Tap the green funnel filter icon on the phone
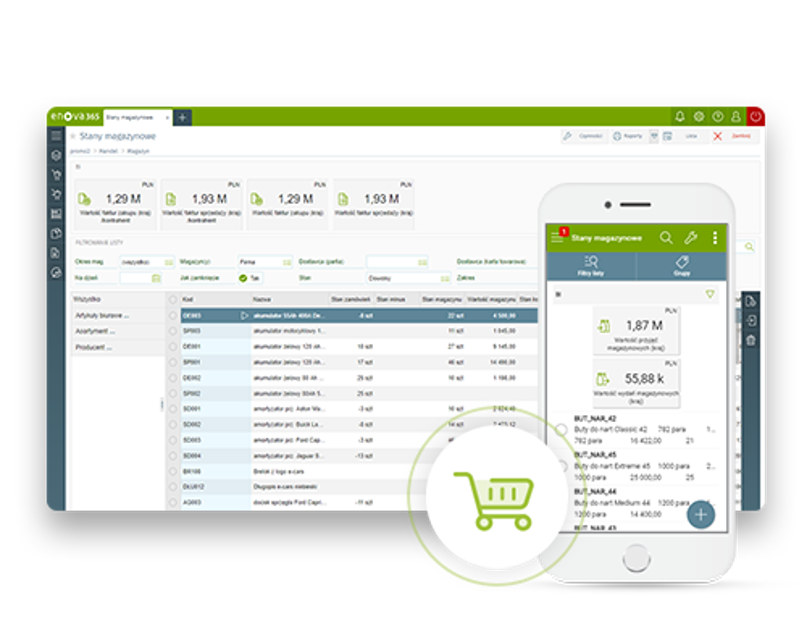Screen dimensions: 807x619 click(710, 294)
